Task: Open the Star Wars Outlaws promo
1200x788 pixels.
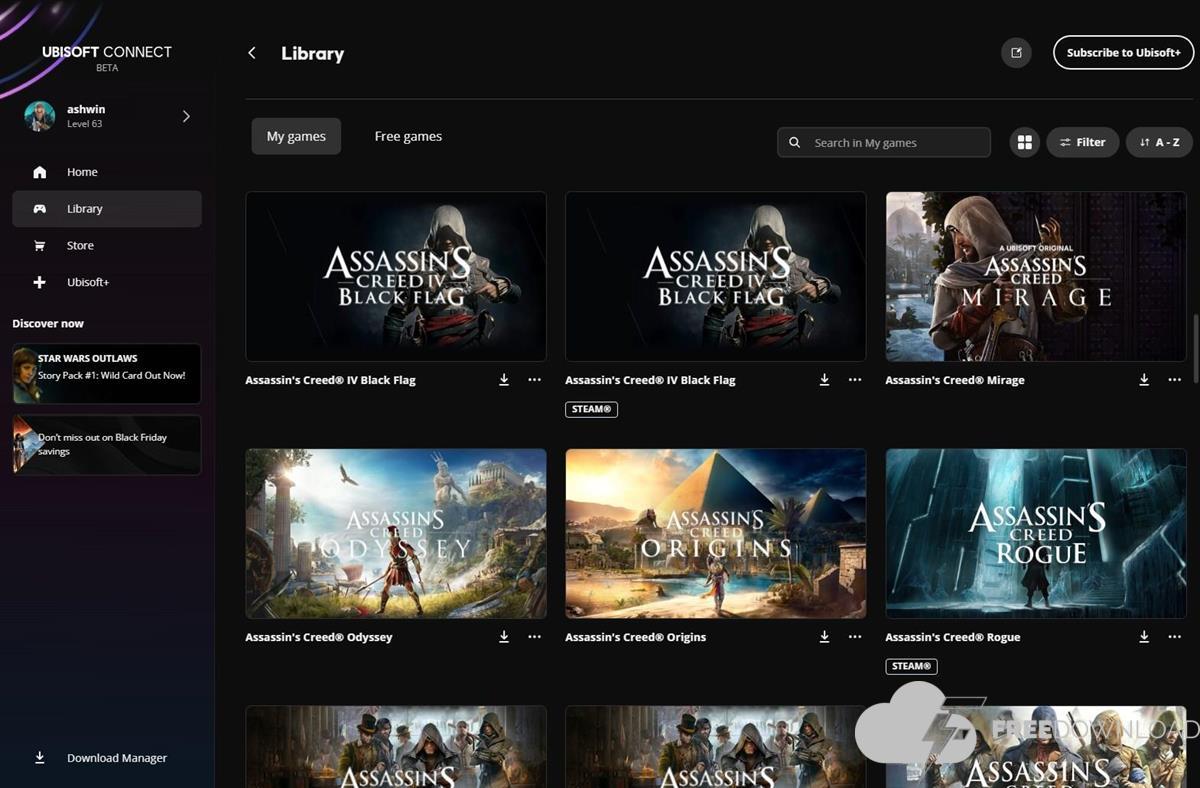Action: (x=107, y=374)
